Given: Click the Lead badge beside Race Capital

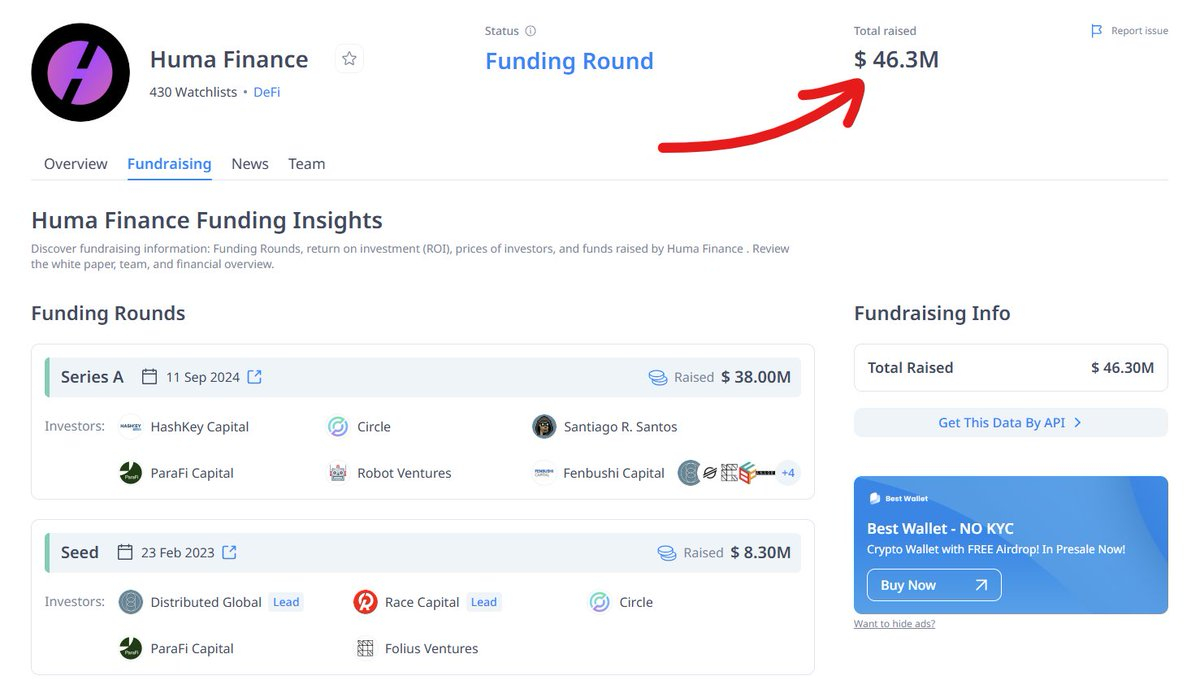Looking at the screenshot, I should [x=484, y=602].
